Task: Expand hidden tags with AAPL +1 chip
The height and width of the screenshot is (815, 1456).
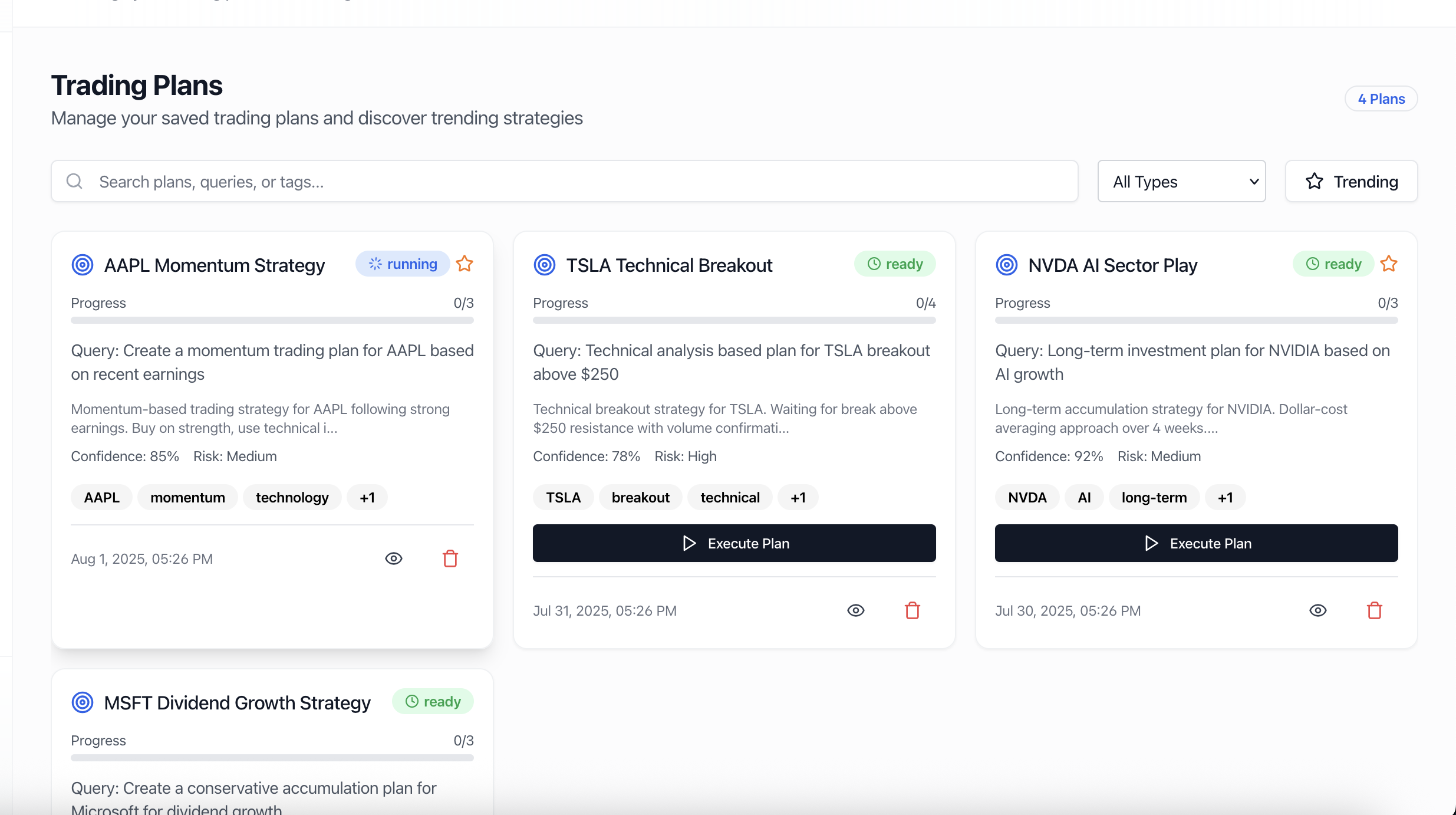Action: (367, 497)
